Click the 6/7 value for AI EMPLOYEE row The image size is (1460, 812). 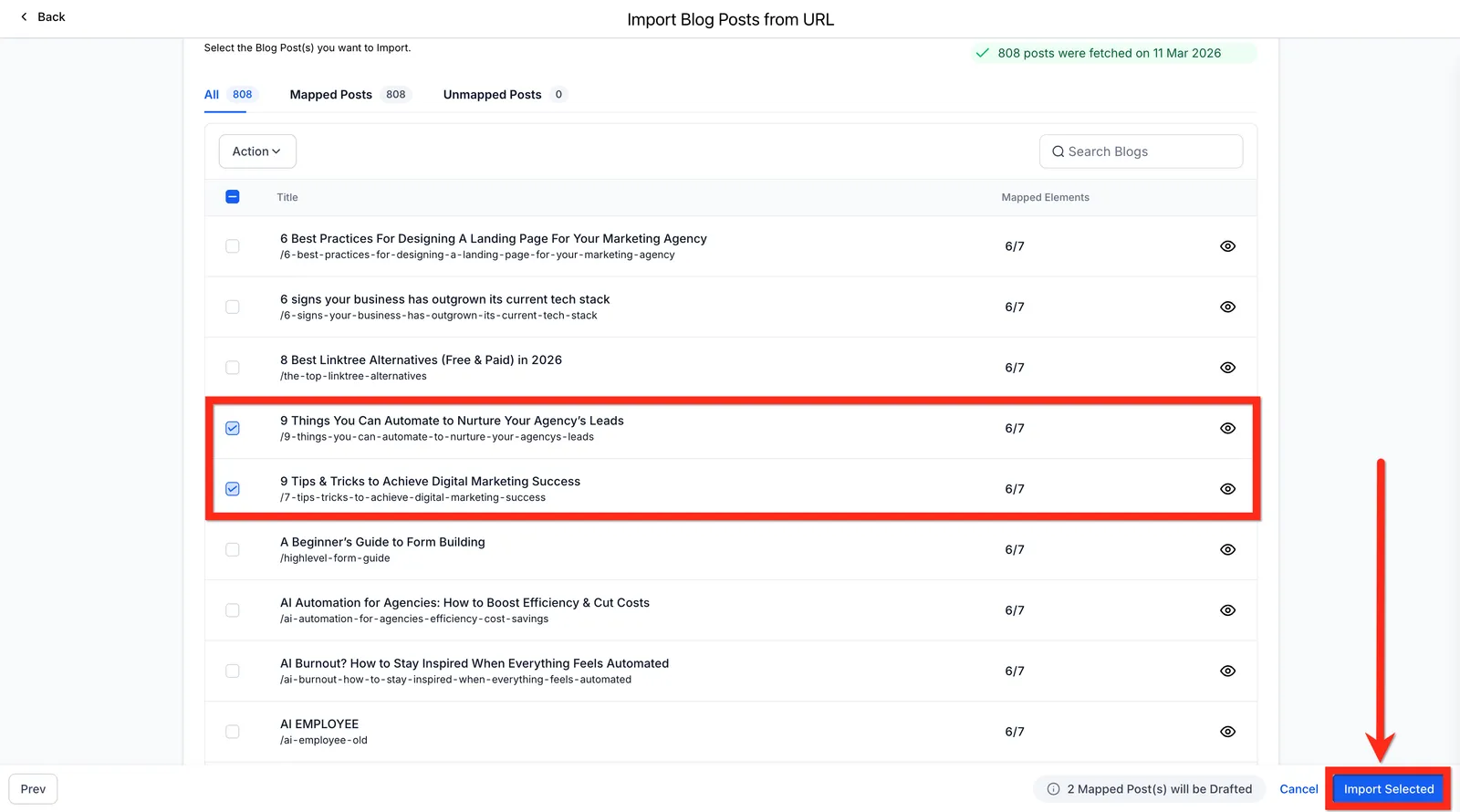coord(1015,732)
